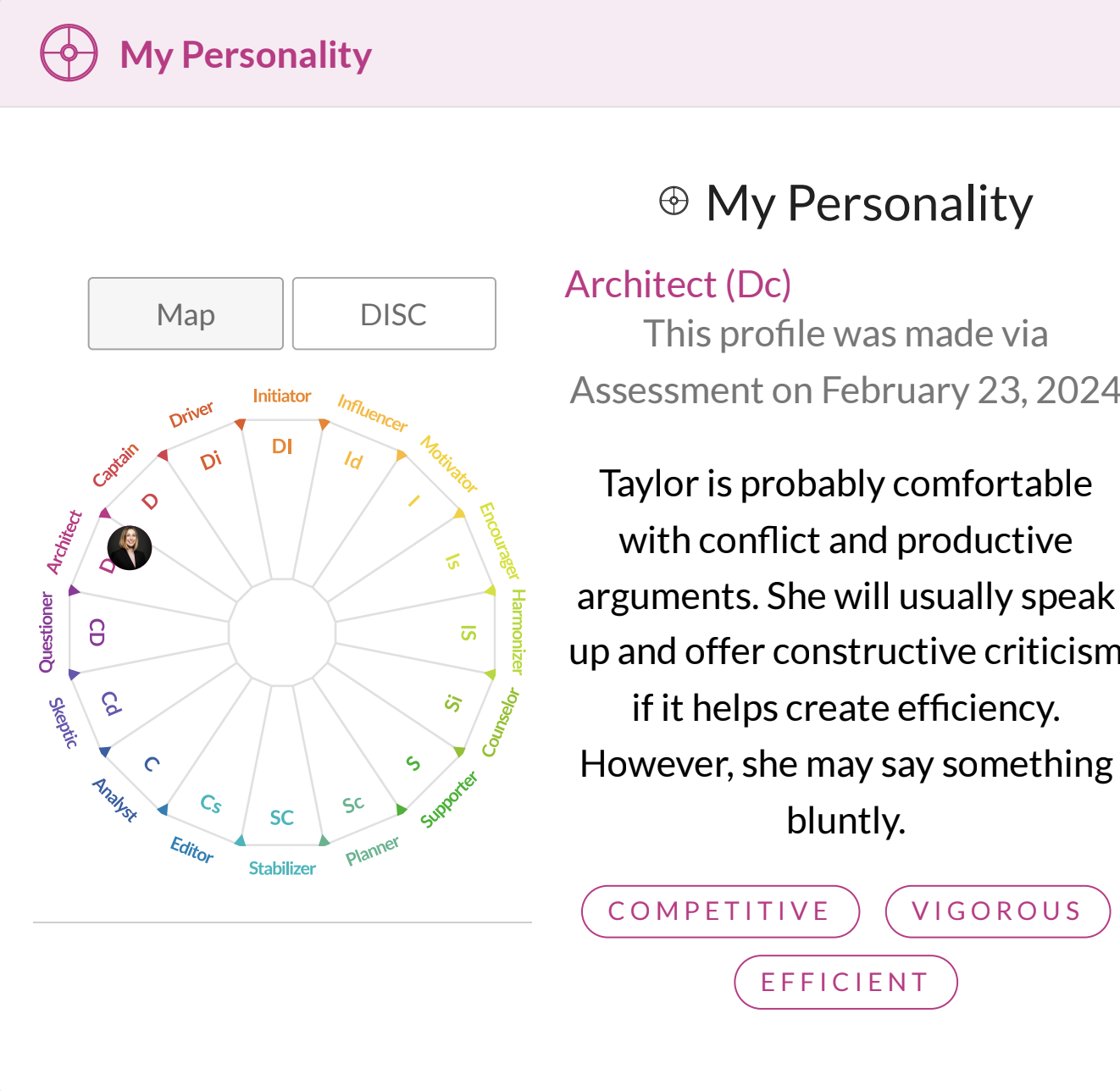Click the pink crosshair icon in header

pos(69,53)
